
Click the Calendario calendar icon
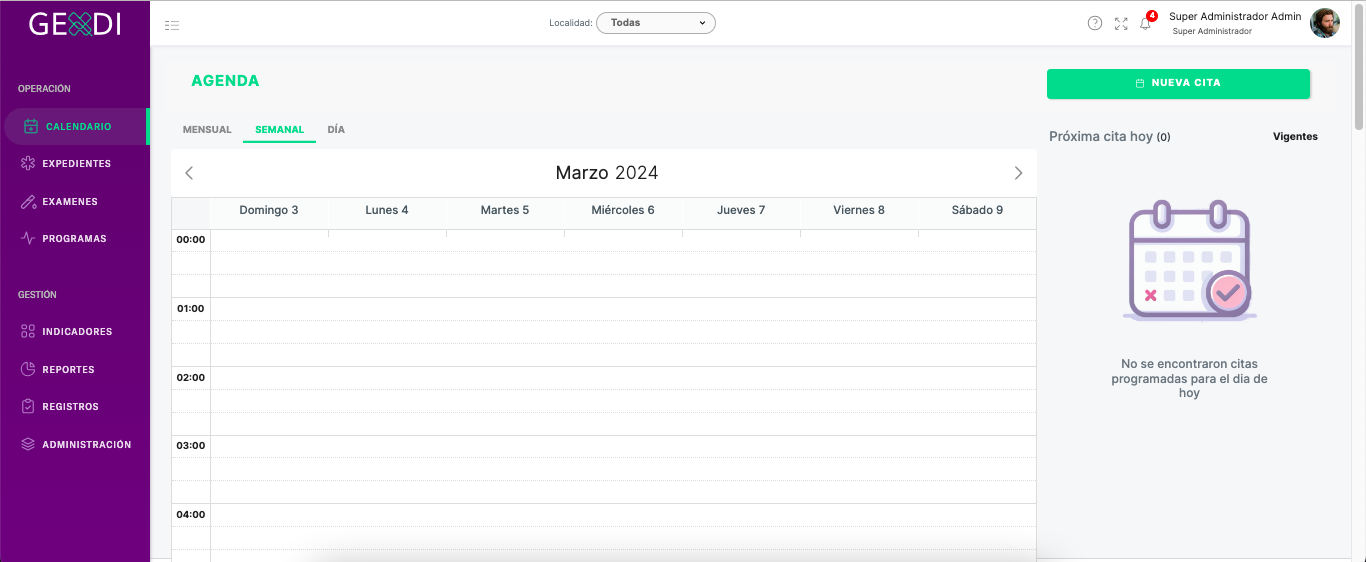click(31, 127)
